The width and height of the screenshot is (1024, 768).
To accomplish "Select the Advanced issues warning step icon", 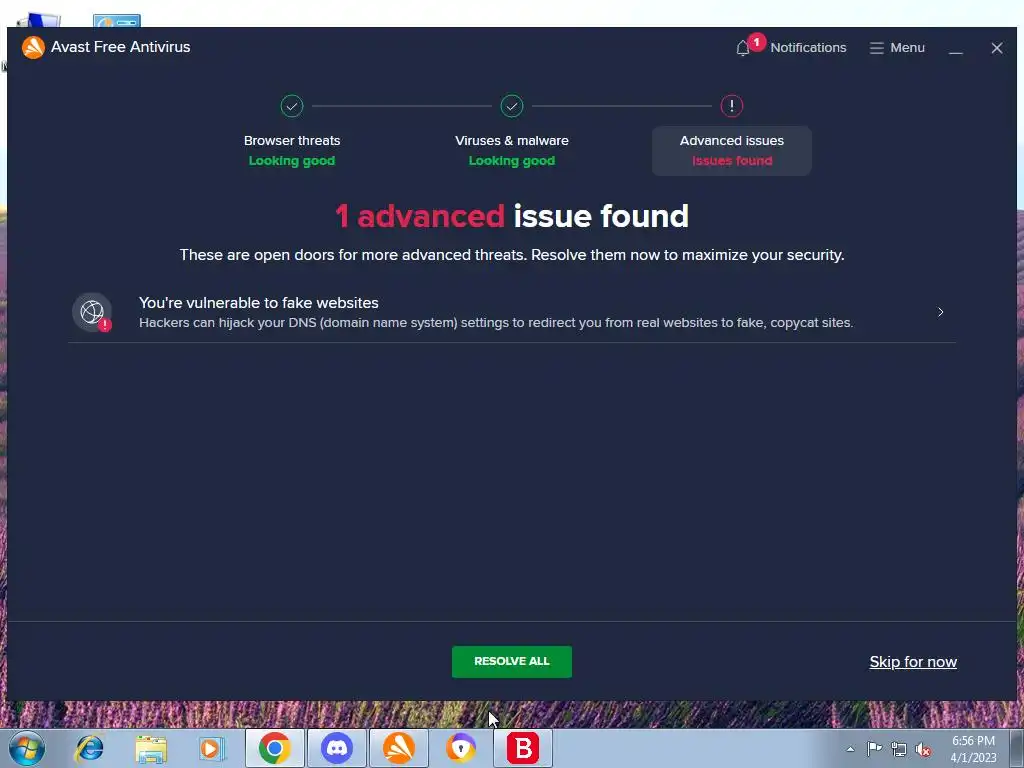I will 731,106.
